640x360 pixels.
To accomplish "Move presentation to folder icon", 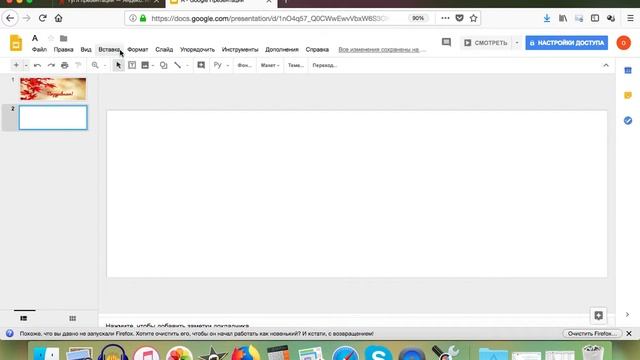I will pyautogui.click(x=63, y=38).
